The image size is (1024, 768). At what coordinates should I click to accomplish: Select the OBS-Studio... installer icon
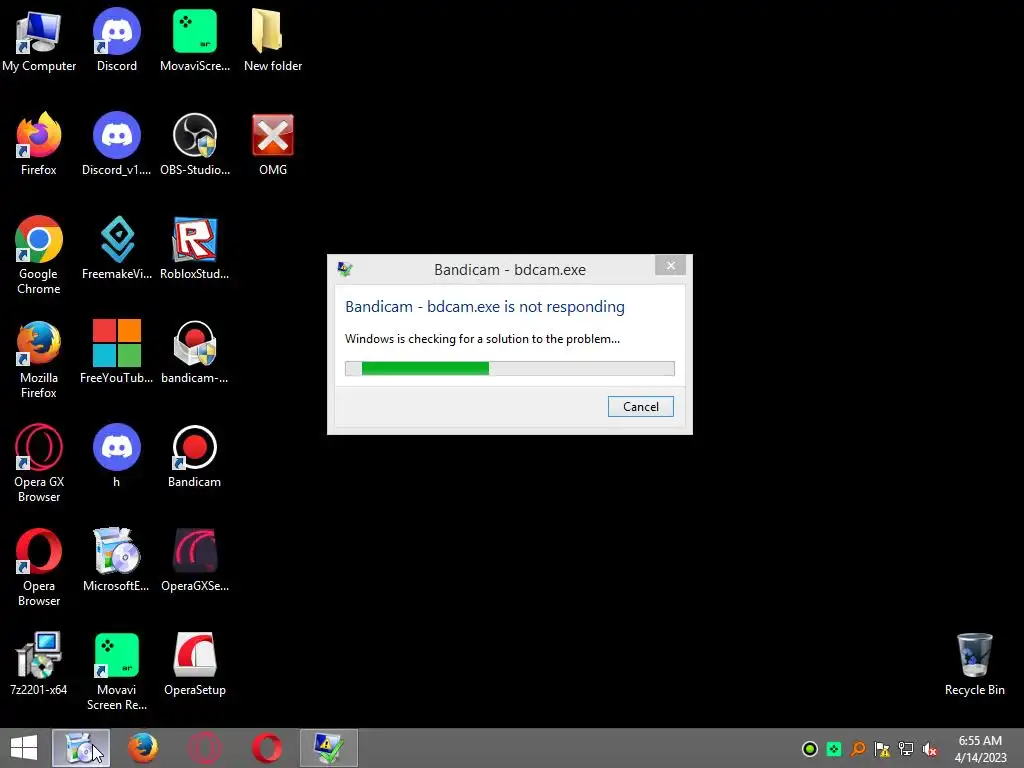click(195, 144)
